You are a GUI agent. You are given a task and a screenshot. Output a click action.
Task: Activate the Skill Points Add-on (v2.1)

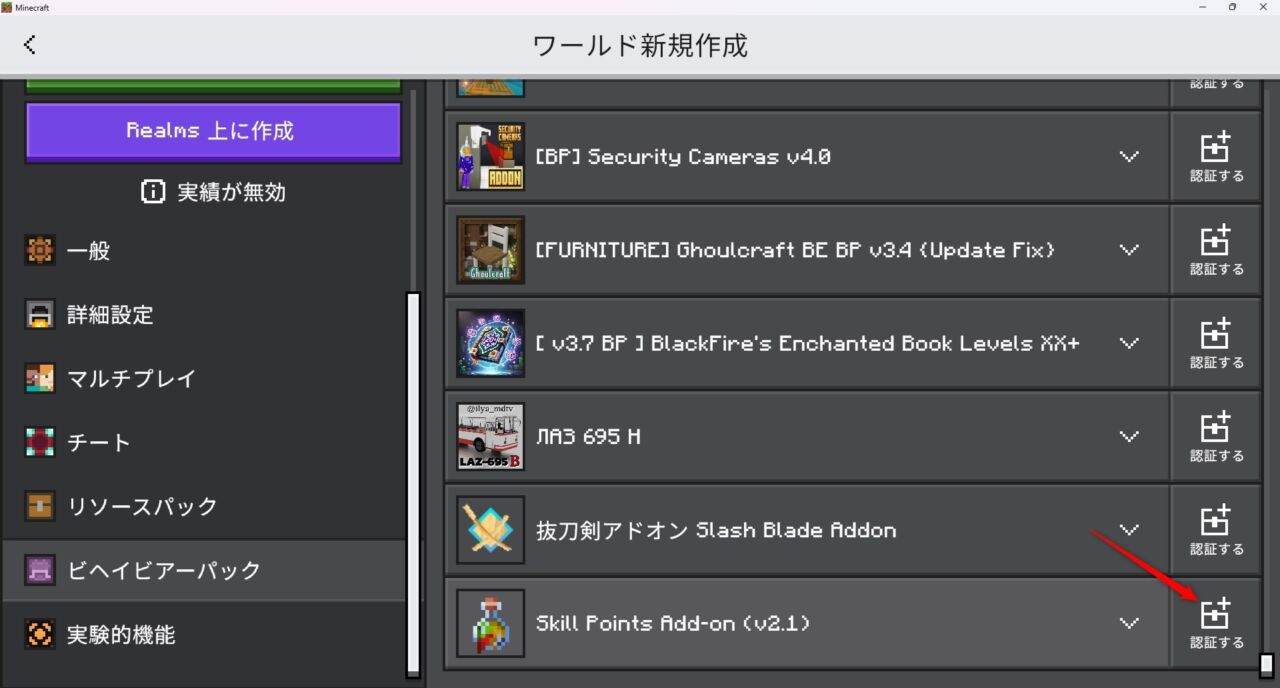click(x=1216, y=623)
